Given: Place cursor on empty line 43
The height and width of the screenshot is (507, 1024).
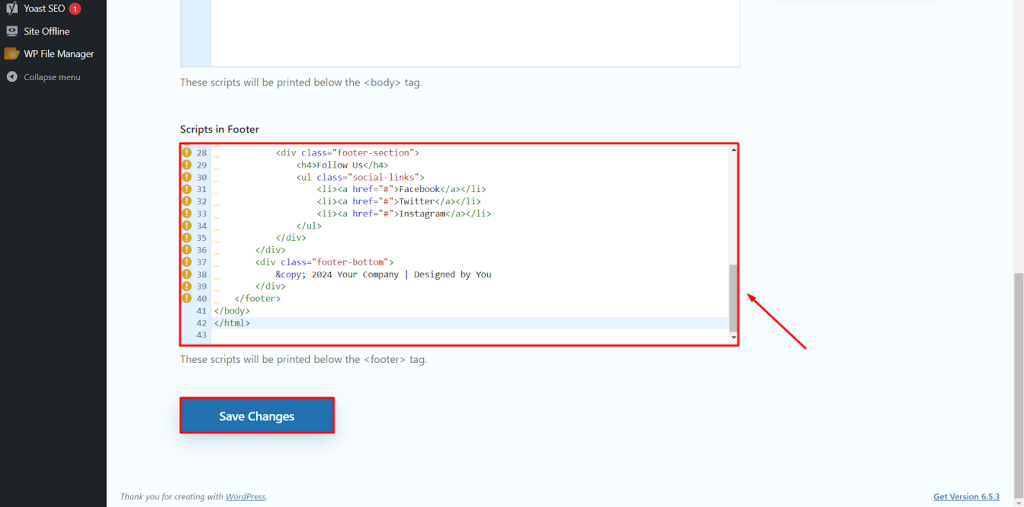Looking at the screenshot, I should (x=469, y=335).
